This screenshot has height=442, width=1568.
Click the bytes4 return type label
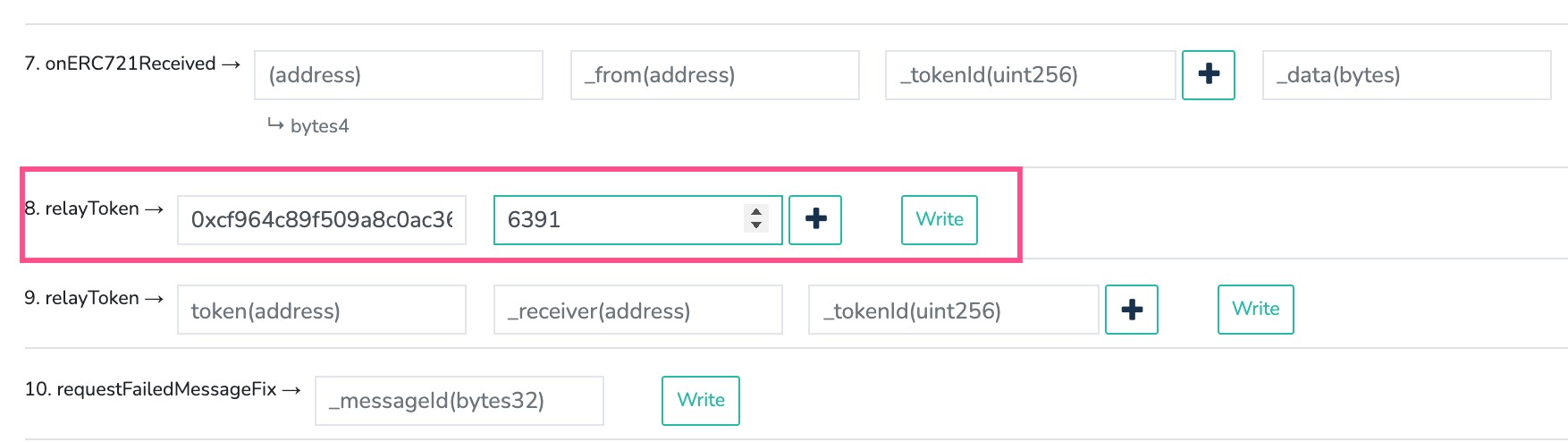click(319, 126)
